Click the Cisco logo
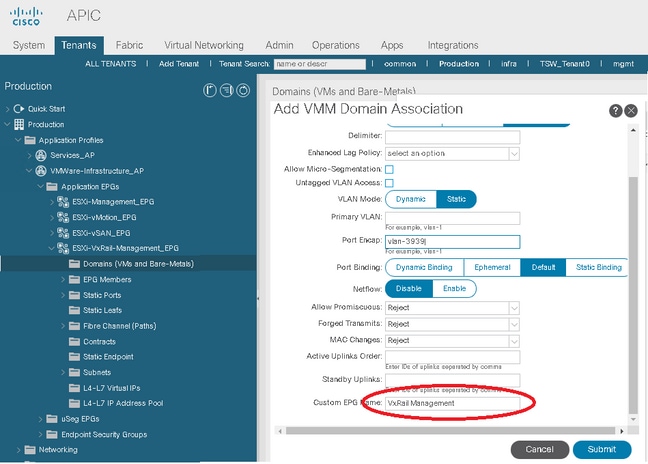The image size is (648, 464). click(26, 16)
